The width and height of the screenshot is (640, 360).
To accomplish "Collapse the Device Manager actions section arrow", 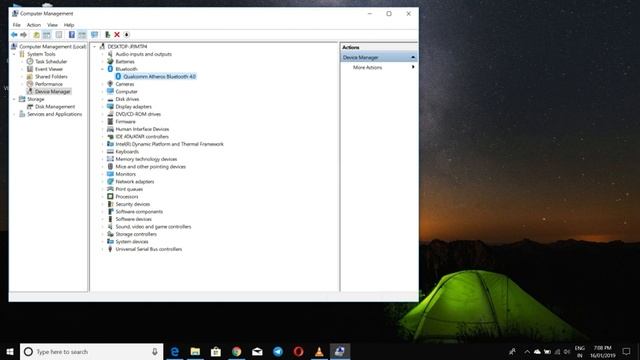I will (413, 58).
